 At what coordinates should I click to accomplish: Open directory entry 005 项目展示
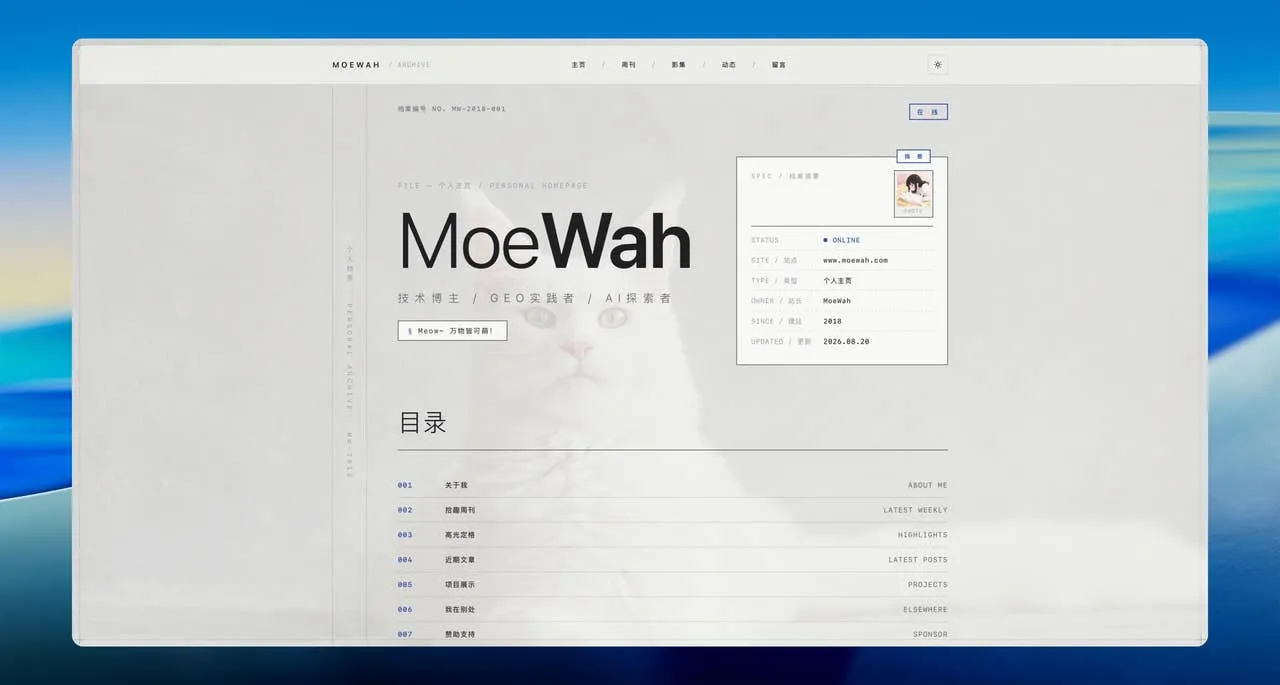(672, 585)
